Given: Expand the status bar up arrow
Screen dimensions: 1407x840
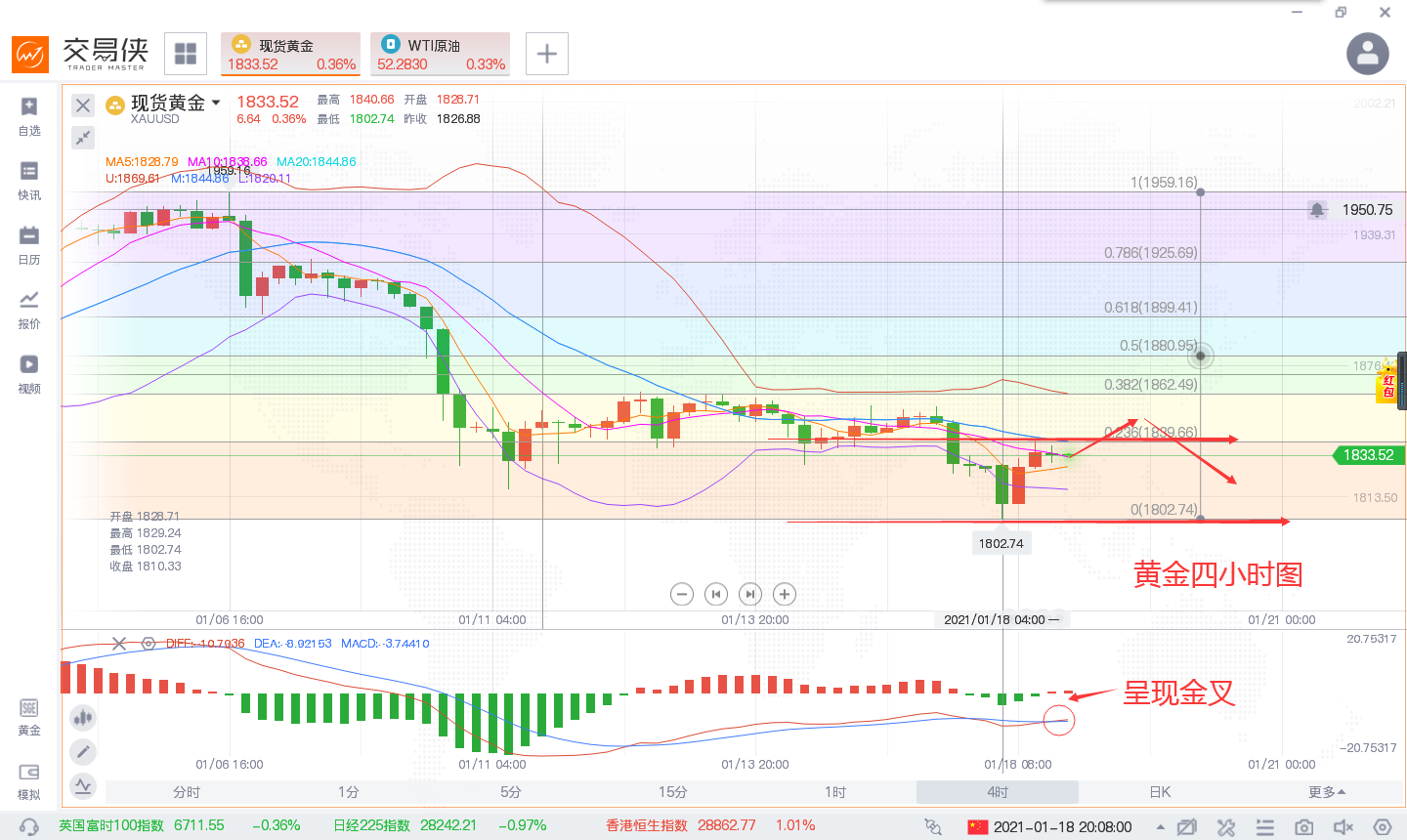Looking at the screenshot, I should [1161, 827].
